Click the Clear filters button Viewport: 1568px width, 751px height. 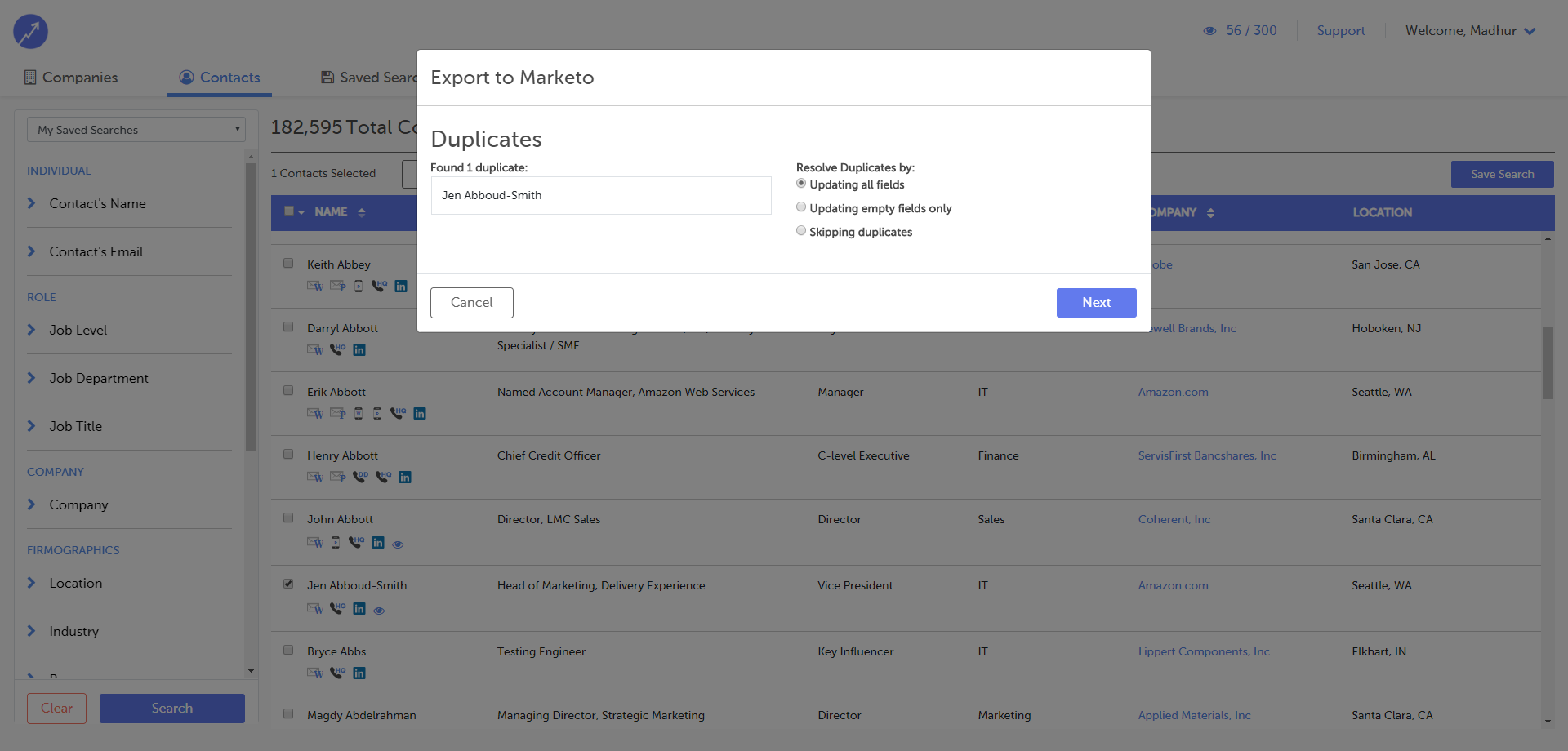pyautogui.click(x=56, y=709)
